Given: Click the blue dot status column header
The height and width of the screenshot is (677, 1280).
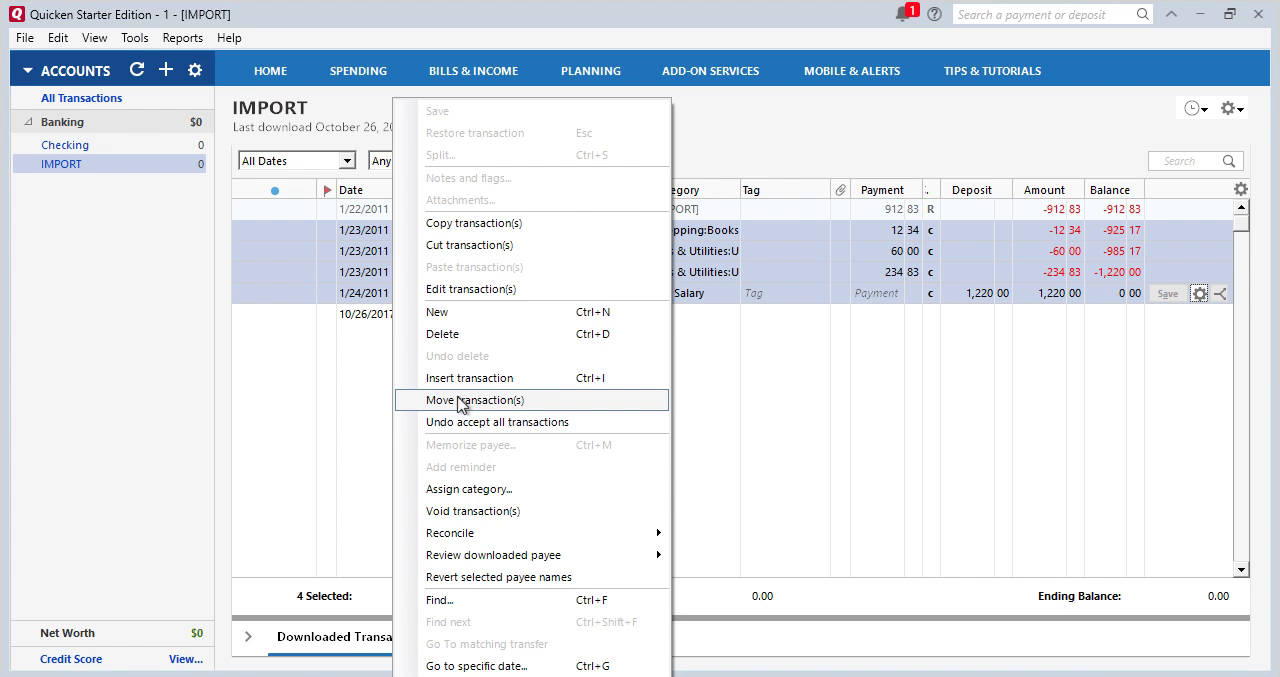Looking at the screenshot, I should click(275, 190).
